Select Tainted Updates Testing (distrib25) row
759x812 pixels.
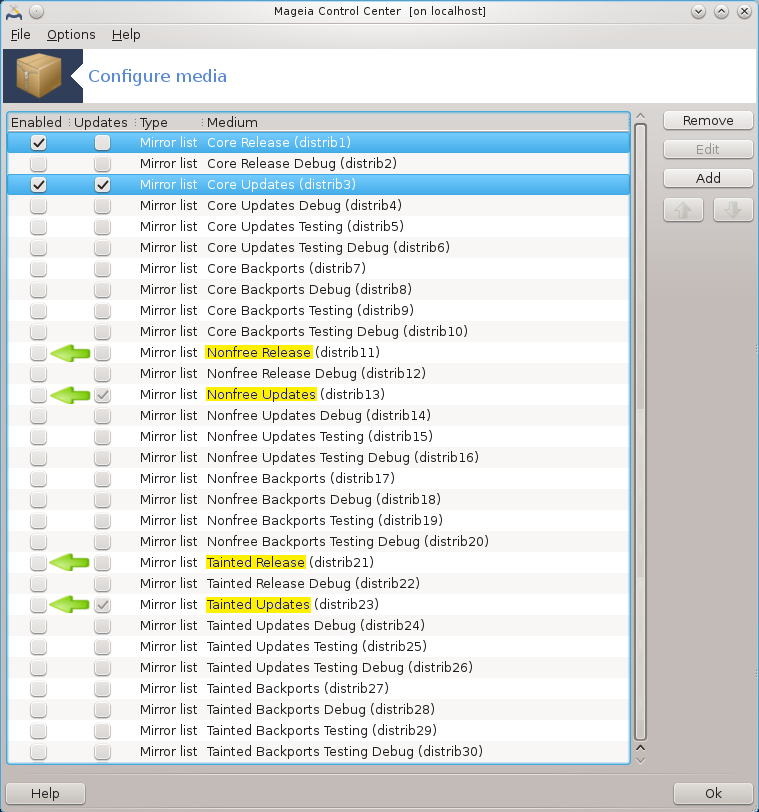coord(318,647)
